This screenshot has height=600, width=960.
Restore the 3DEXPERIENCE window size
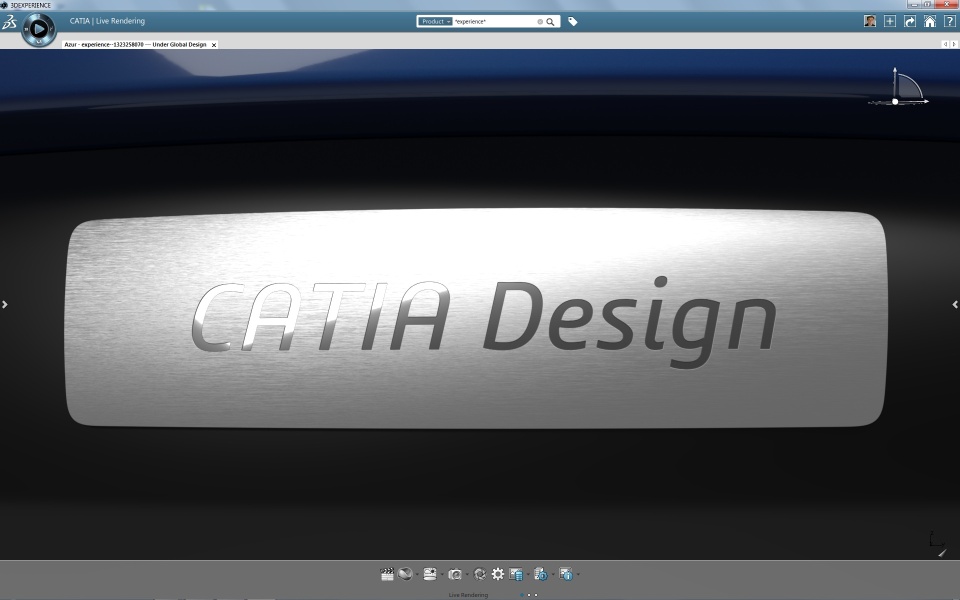click(x=928, y=4)
